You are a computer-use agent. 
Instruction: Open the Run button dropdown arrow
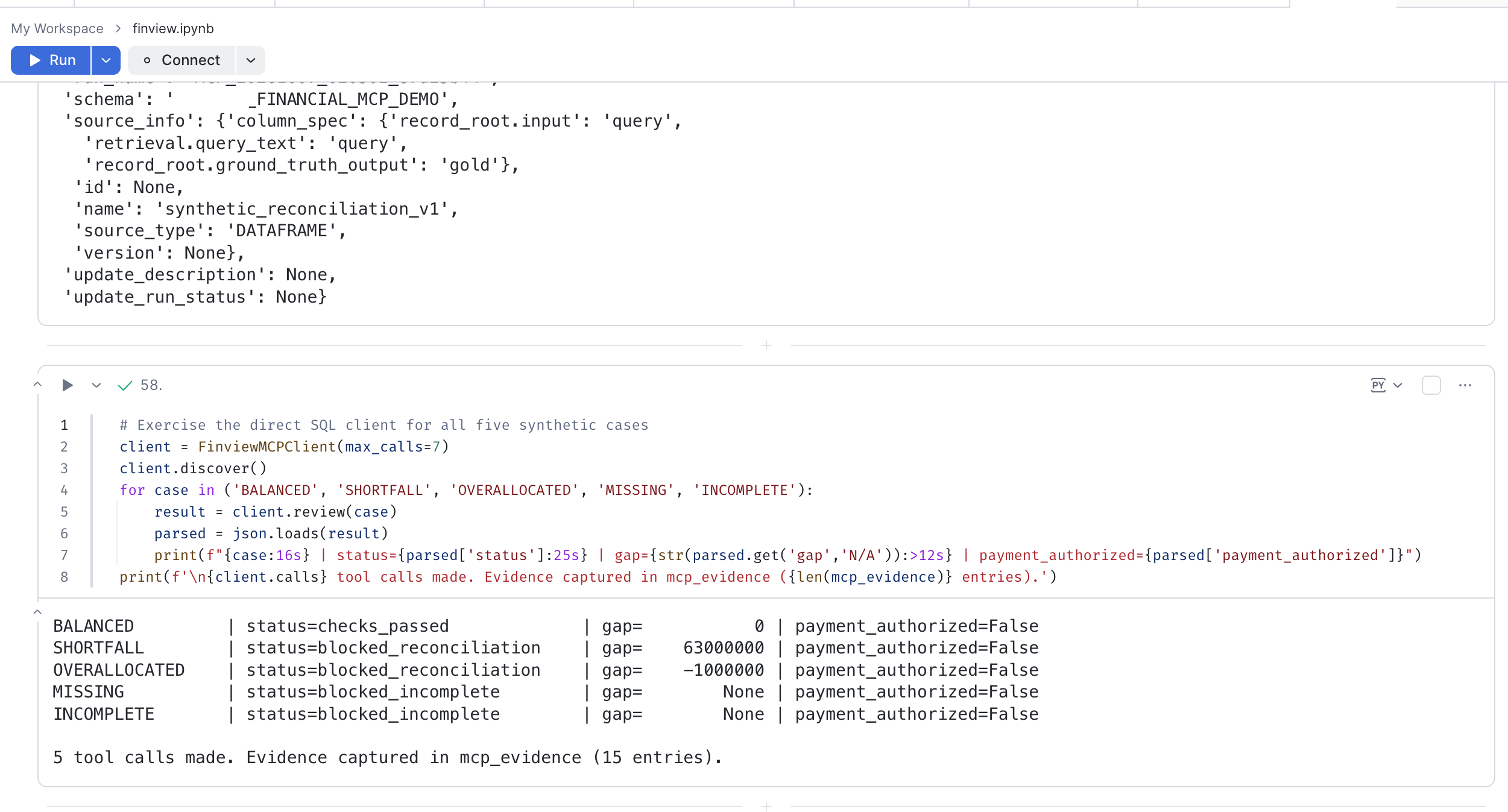coord(106,60)
